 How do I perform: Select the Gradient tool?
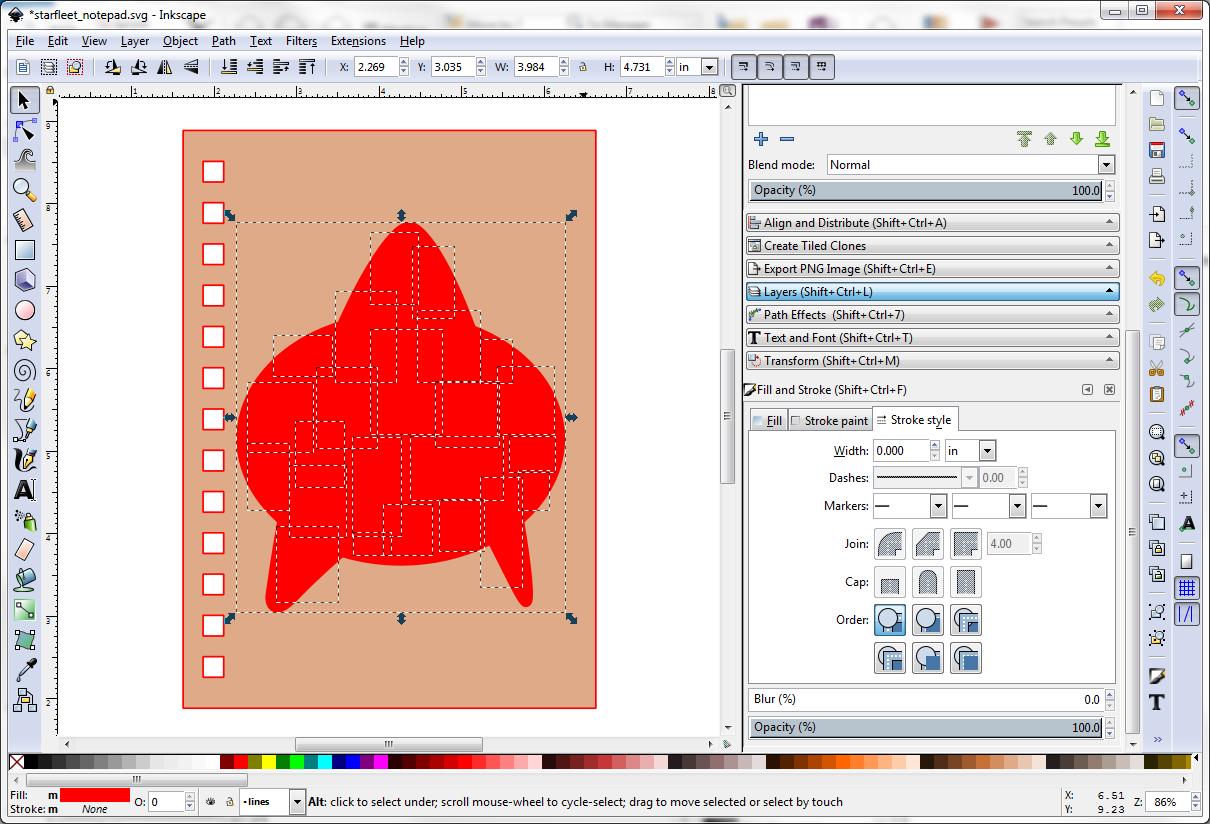tap(25, 610)
